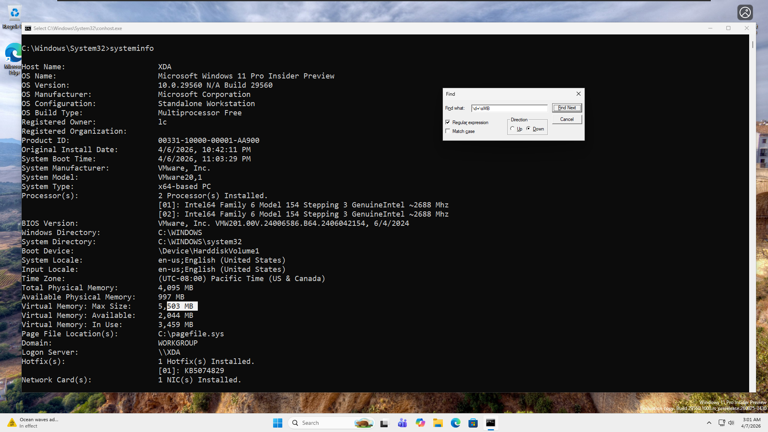Viewport: 768px width, 432px height.
Task: Select the Up direction radio button
Action: tap(512, 129)
